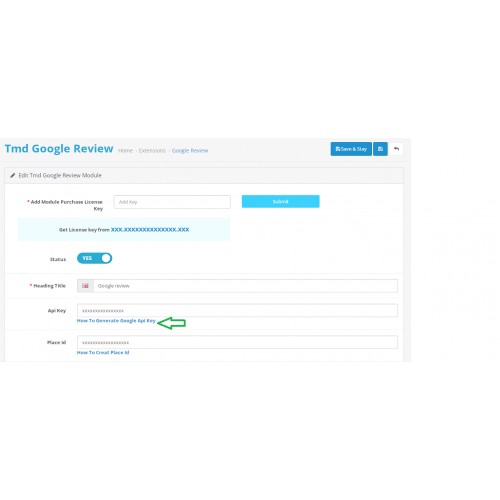The width and height of the screenshot is (500, 500).
Task: Click the Edit Tmd Google Review Module panel header
Action: click(x=204, y=175)
